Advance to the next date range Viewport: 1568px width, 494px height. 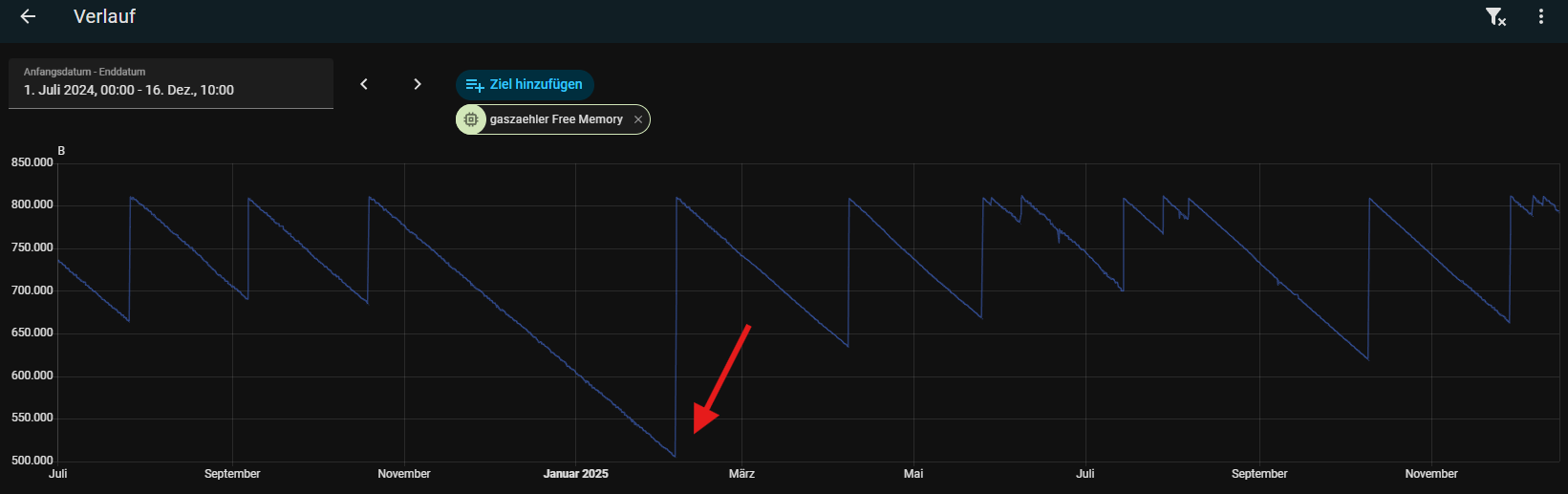click(418, 84)
